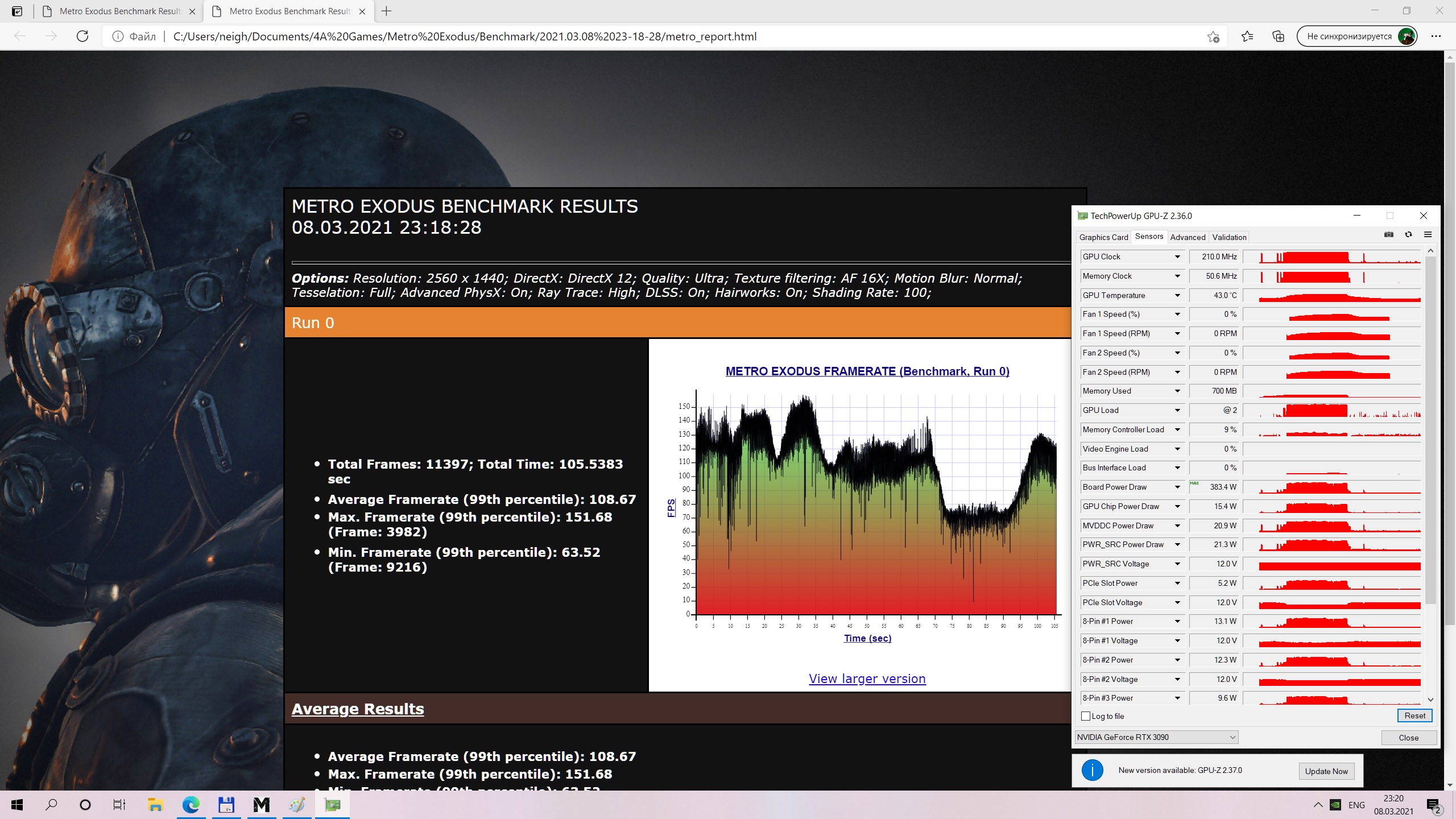Viewport: 1456px width, 819px height.
Task: Switch to the Graphics Card tab
Action: [1103, 237]
